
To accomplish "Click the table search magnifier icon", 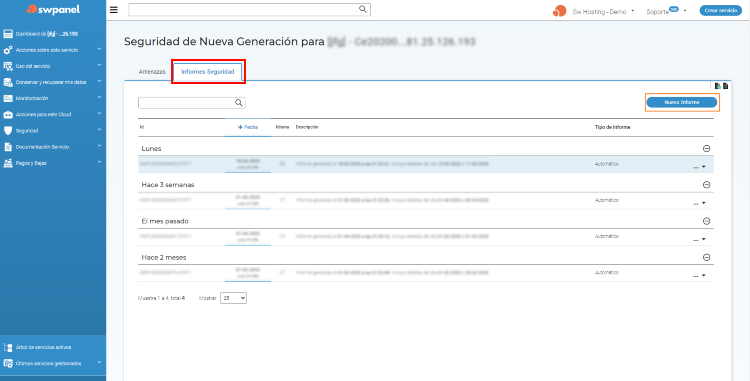I will click(238, 103).
